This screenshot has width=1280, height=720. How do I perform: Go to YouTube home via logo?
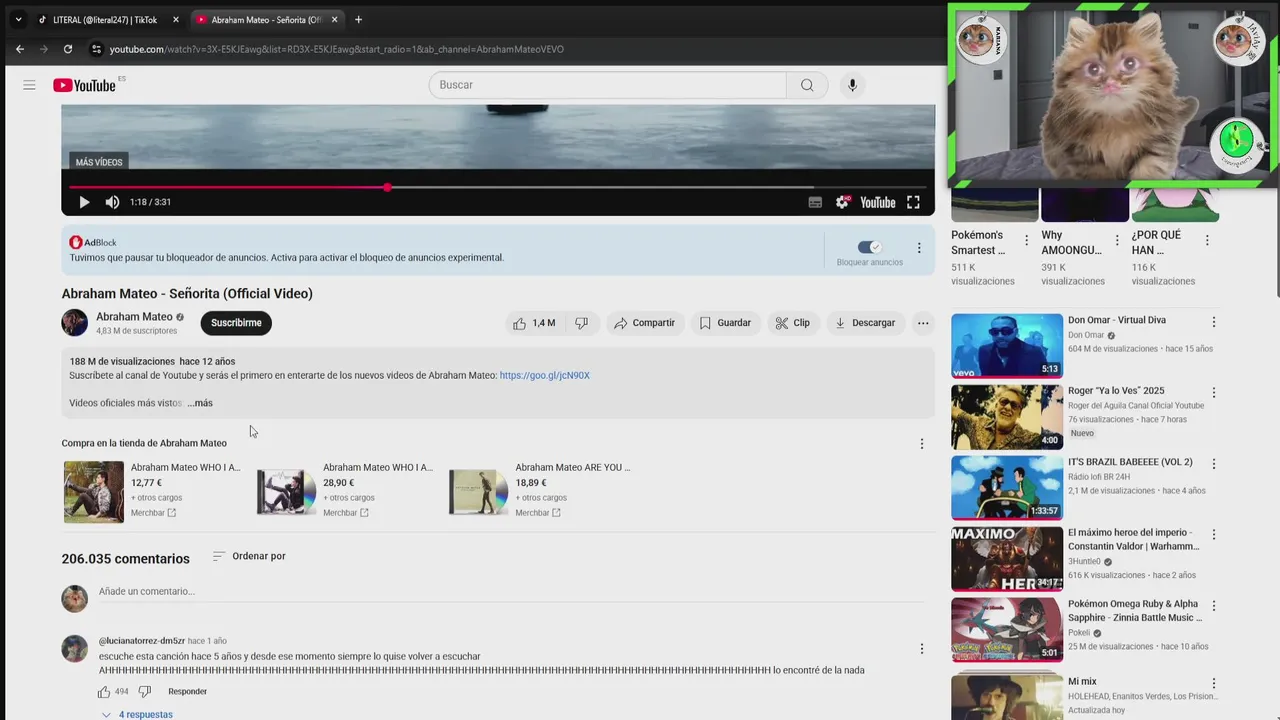pyautogui.click(x=85, y=85)
